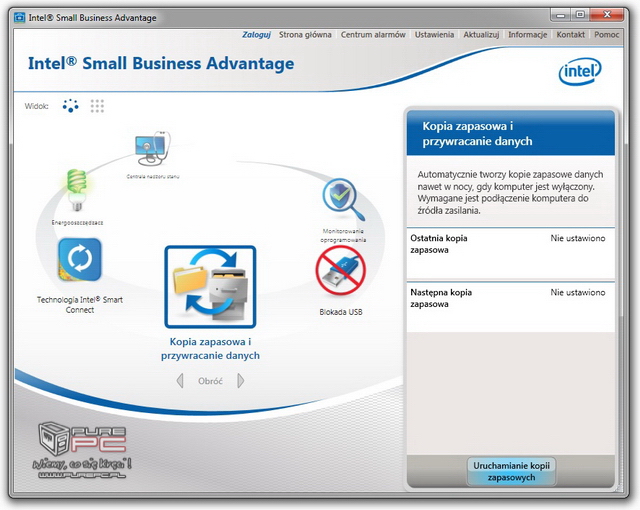640x510 pixels.
Task: Select Kopia zapasowa i przywracanie danych icon
Action: pos(210,288)
